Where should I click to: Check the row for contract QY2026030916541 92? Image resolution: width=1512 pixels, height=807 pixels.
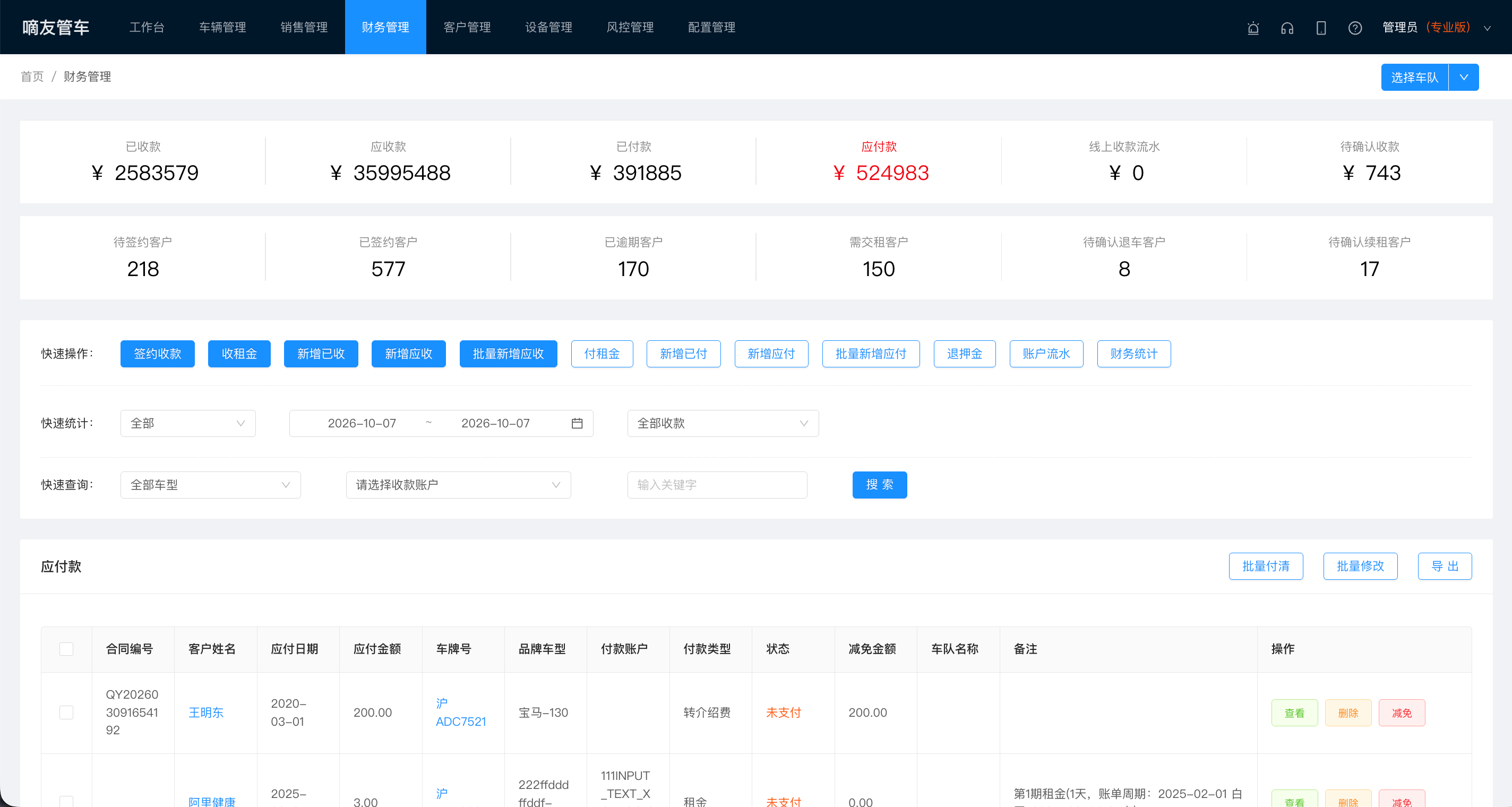point(66,712)
